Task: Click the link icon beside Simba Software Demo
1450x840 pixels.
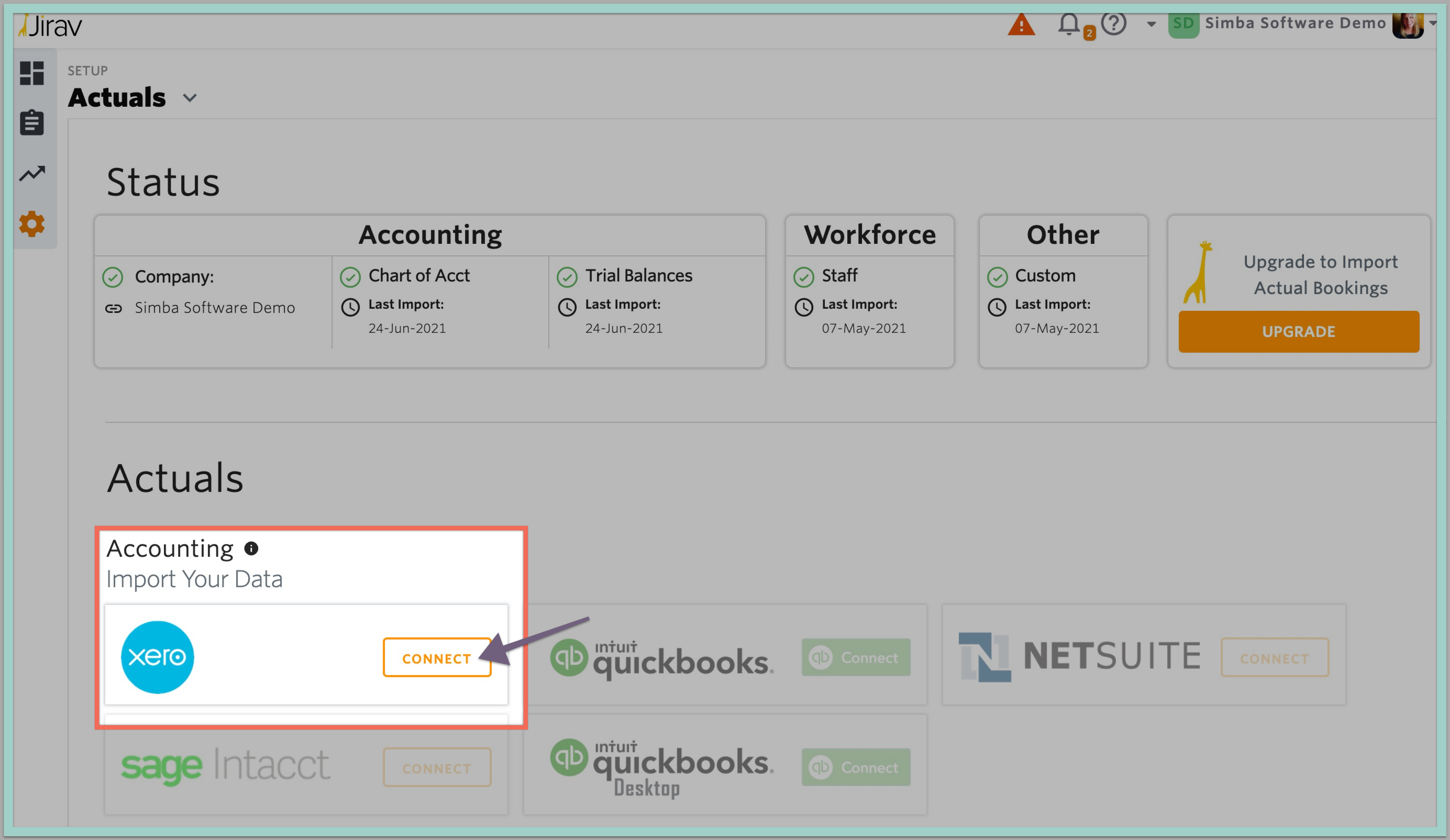Action: (113, 309)
